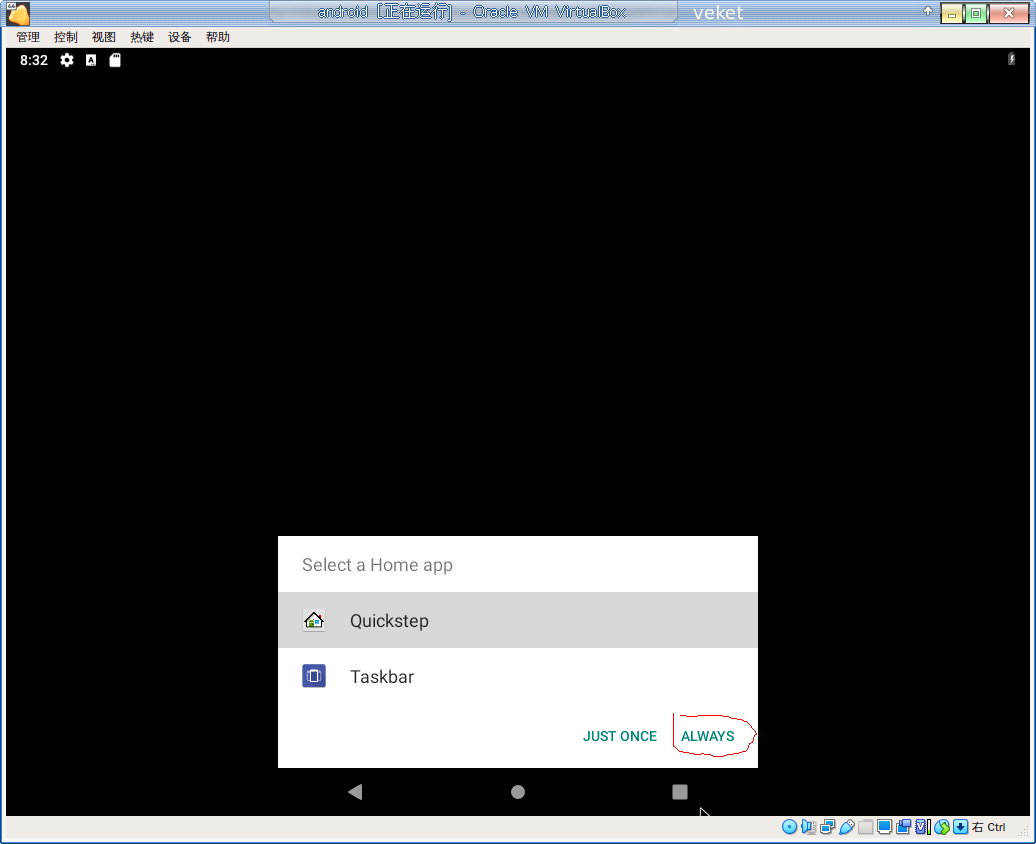Screen dimensions: 1036x844
Task: Click the audio status icon in VirtualBox bar
Action: click(809, 827)
